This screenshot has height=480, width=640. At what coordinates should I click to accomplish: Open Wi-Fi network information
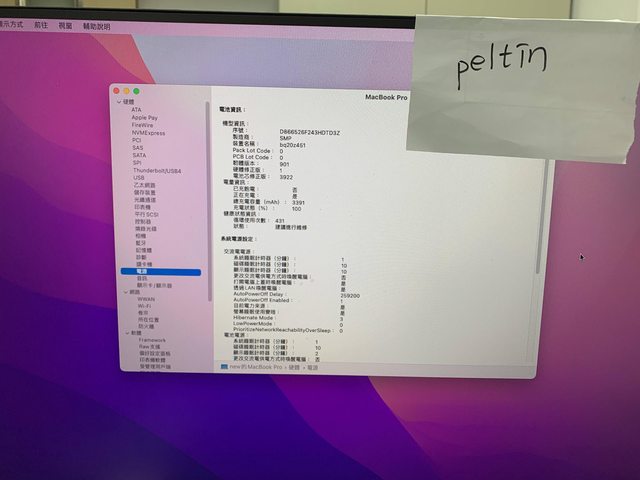[x=144, y=306]
